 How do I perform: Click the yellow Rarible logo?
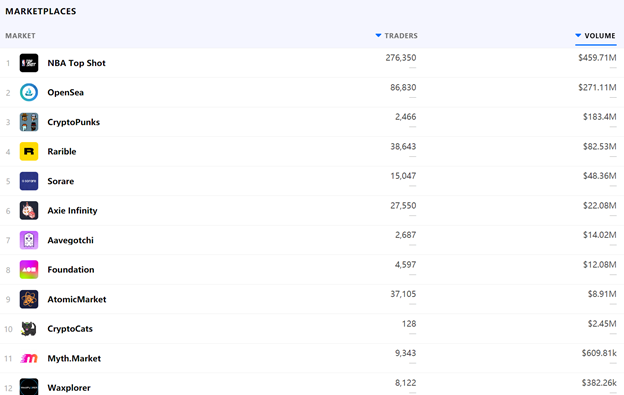(29, 152)
